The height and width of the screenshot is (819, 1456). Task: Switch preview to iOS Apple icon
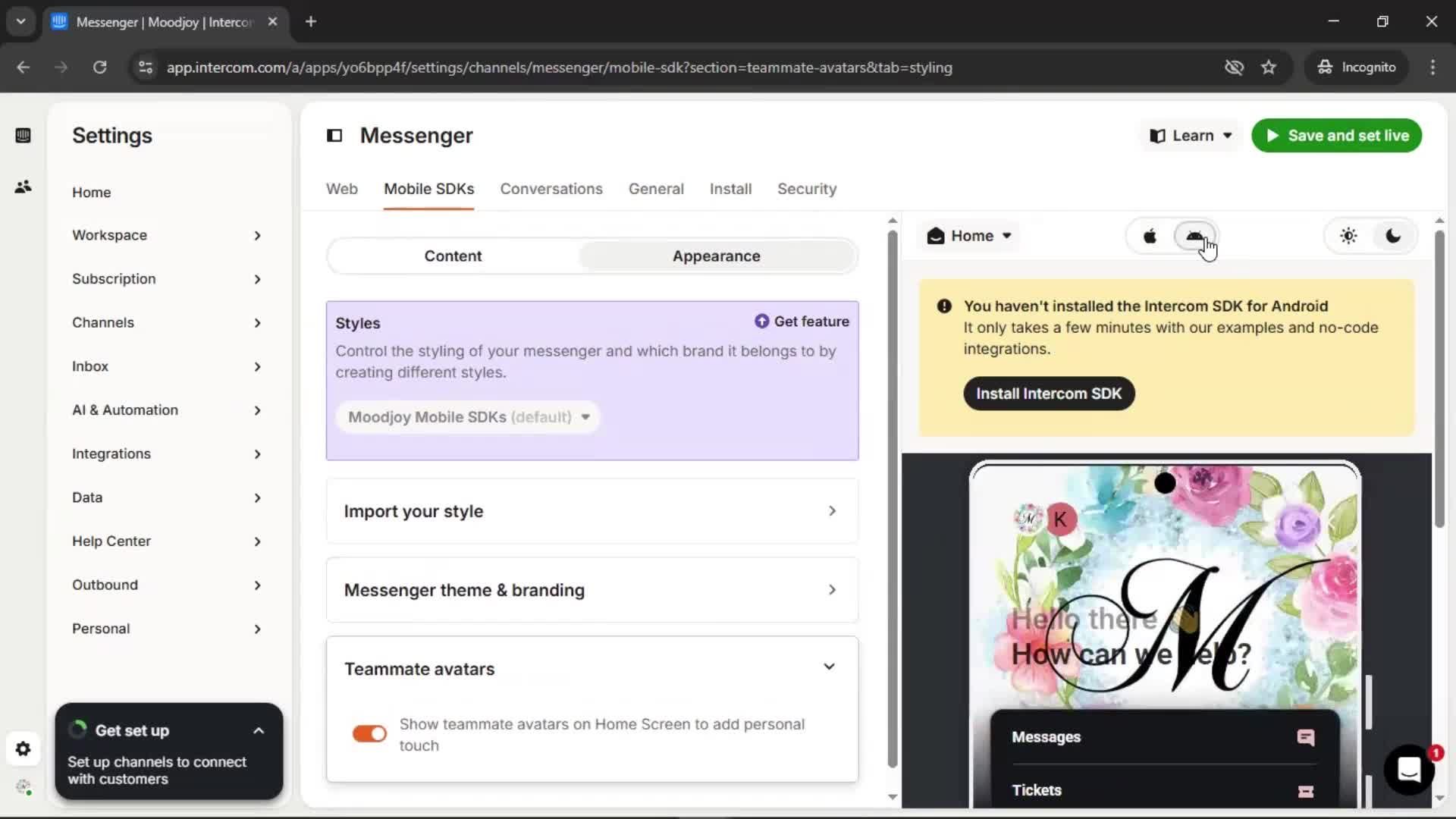1150,236
